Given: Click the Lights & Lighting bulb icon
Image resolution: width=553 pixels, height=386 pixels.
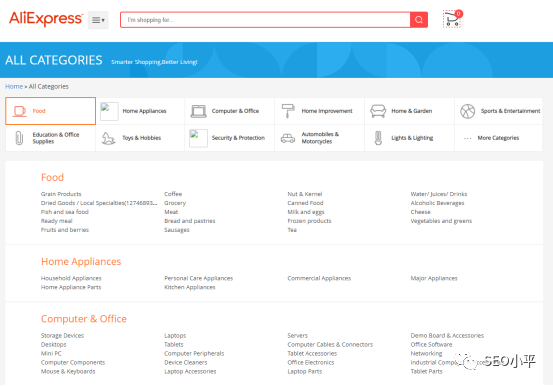Looking at the screenshot, I should coord(378,138).
